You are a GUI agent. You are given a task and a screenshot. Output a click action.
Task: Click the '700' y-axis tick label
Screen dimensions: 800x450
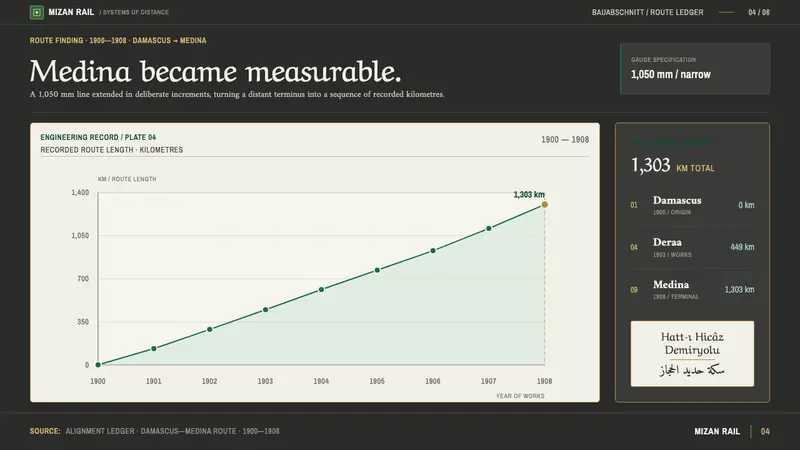click(83, 279)
